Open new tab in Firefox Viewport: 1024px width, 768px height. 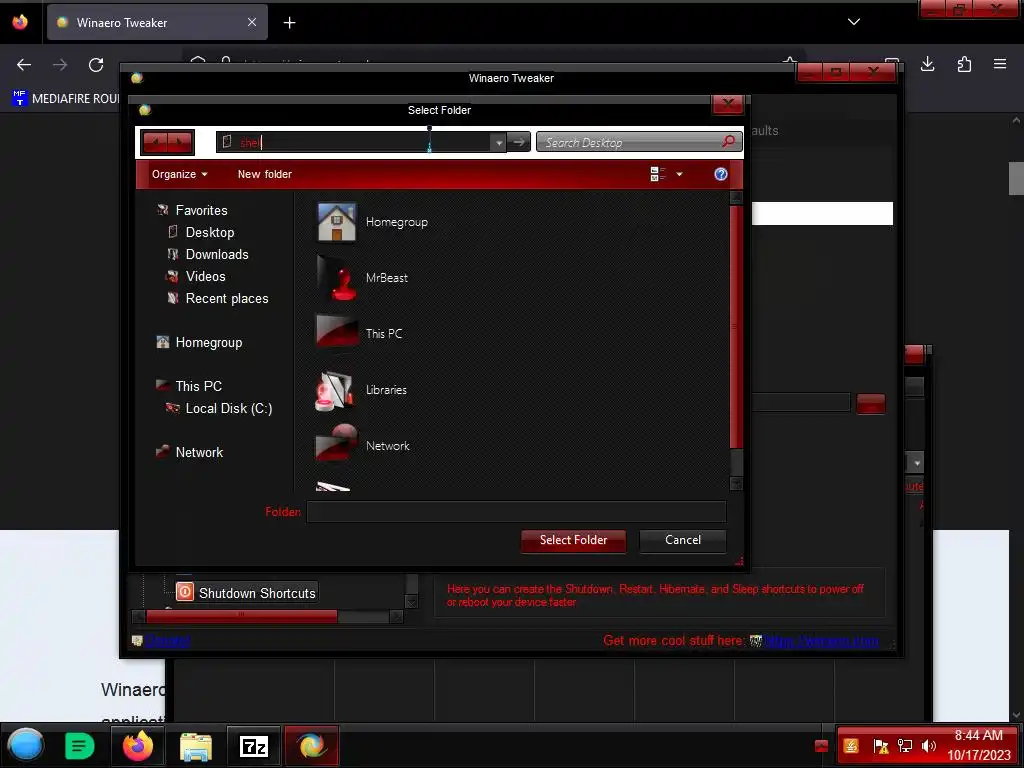(289, 23)
